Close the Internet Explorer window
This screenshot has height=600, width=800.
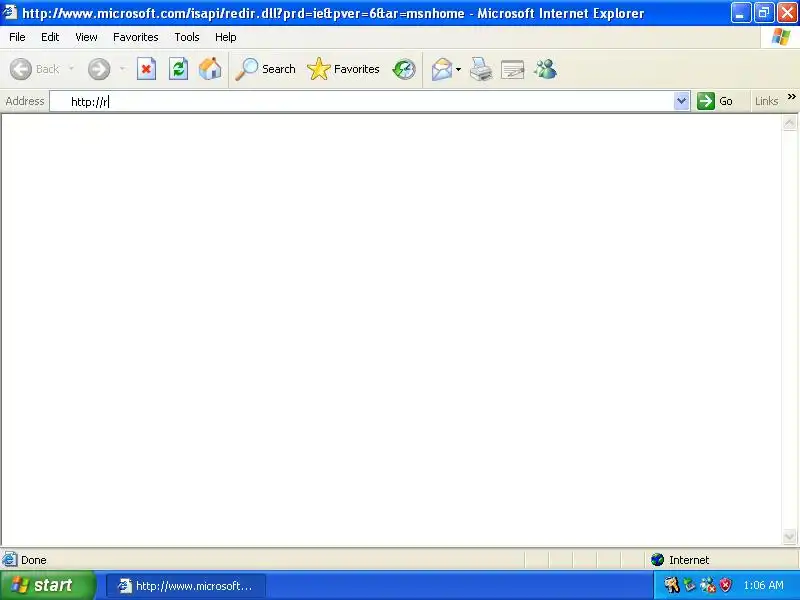point(787,13)
